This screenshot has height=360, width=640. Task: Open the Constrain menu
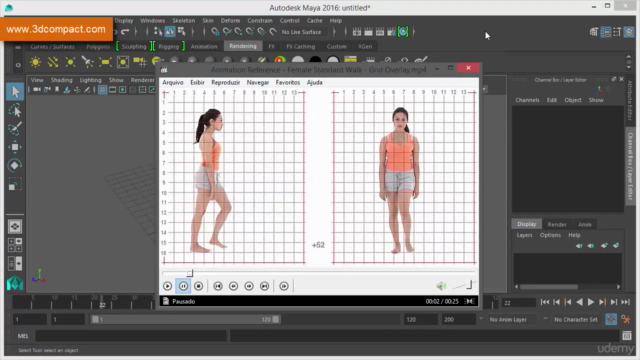(260, 20)
